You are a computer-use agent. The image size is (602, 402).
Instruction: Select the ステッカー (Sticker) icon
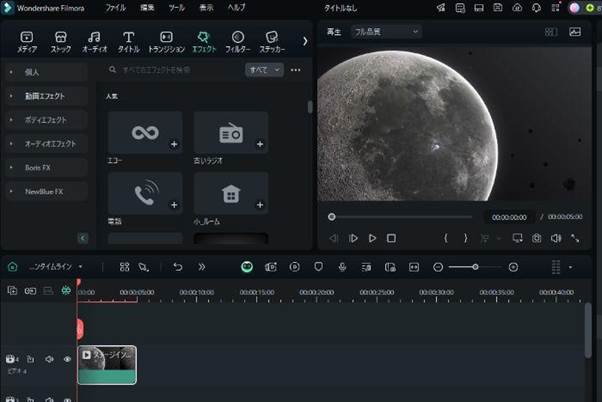(273, 41)
